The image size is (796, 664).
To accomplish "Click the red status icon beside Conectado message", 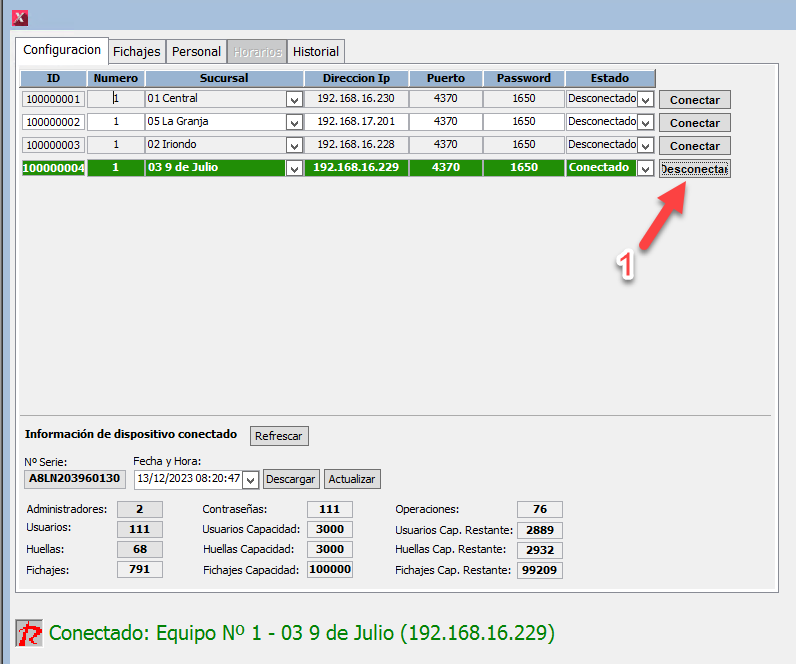I will [29, 633].
